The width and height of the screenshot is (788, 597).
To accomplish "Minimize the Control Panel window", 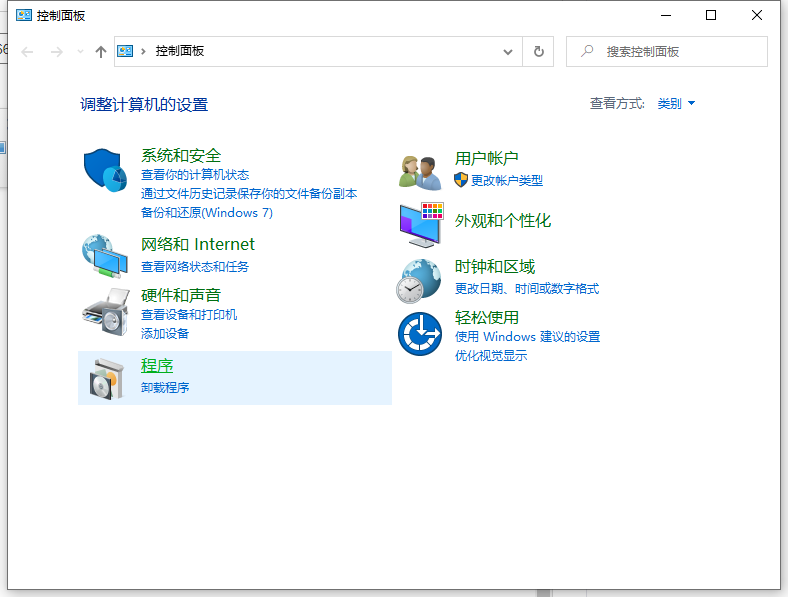I will tap(666, 15).
